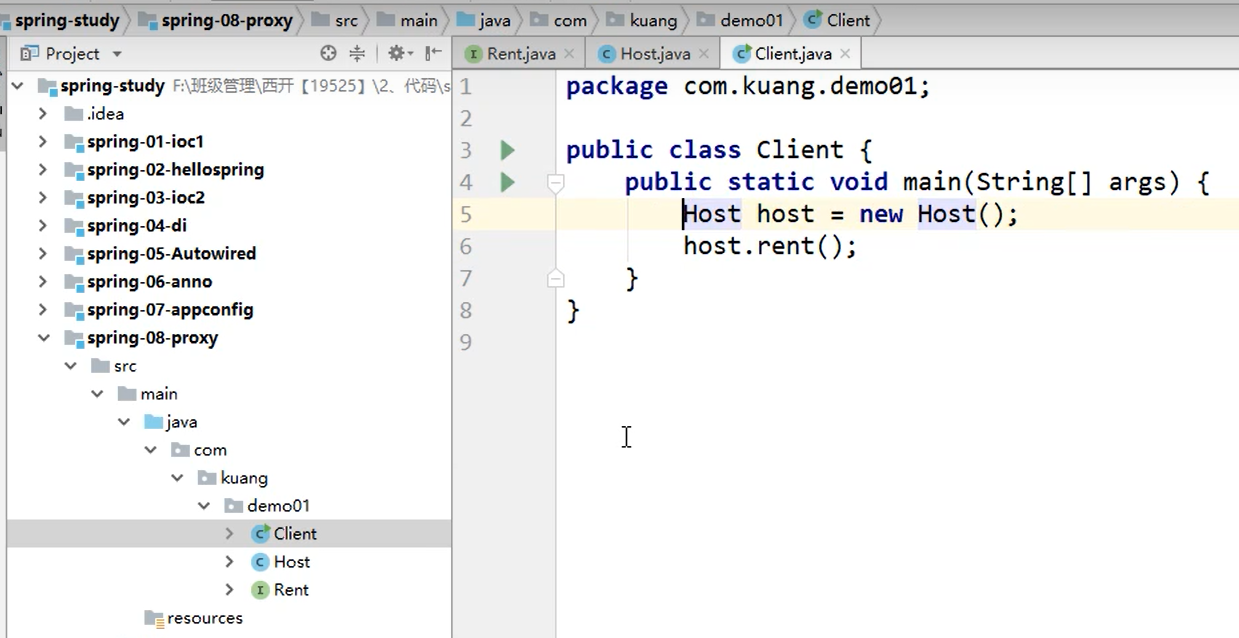Open Project panel settings gear
Image resolution: width=1239 pixels, height=638 pixels.
(x=399, y=53)
